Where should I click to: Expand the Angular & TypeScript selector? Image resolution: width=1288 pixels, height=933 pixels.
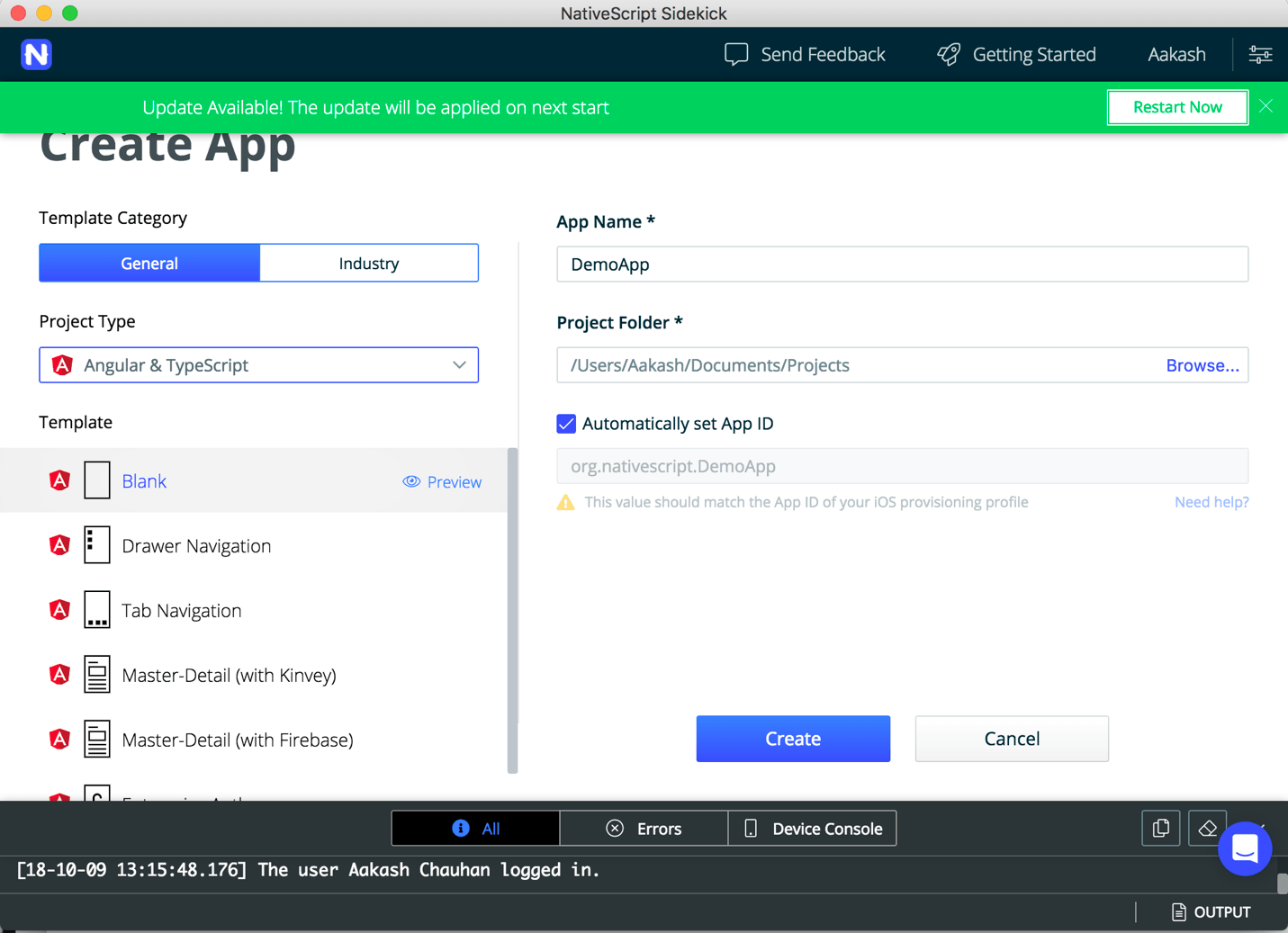(460, 364)
